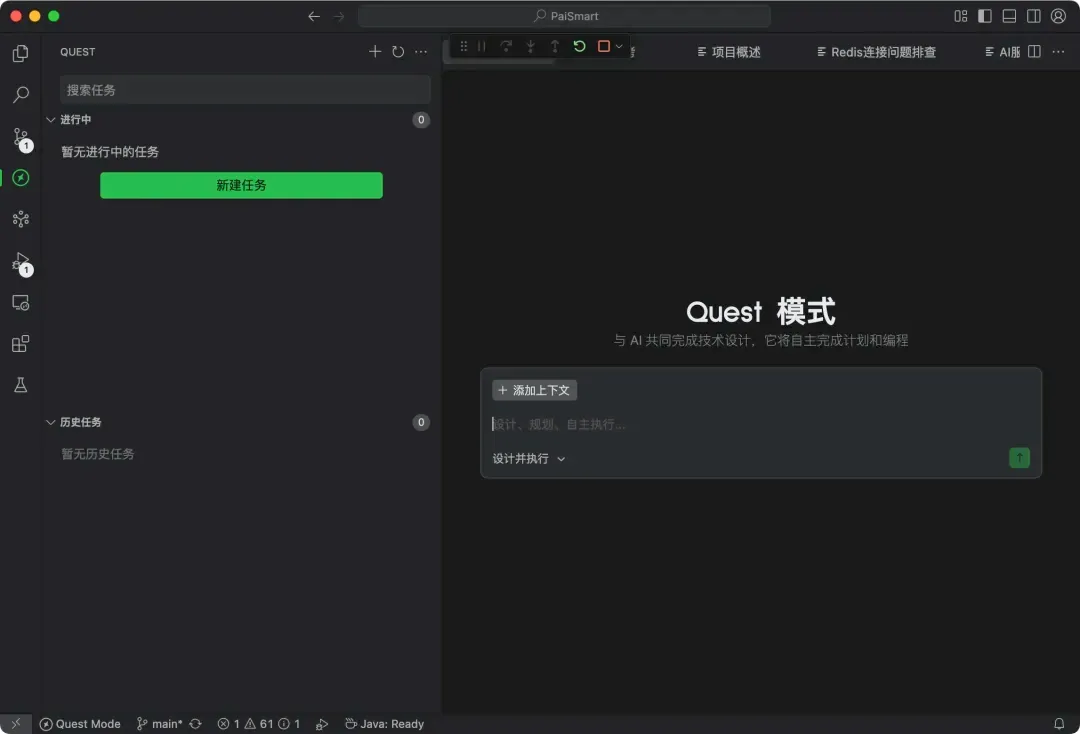1080x734 pixels.
Task: Restart the debug session green icon
Action: pyautogui.click(x=579, y=46)
